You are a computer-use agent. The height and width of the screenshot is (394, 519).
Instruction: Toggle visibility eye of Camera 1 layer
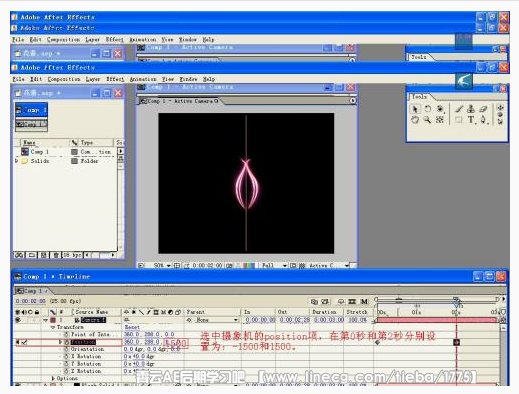pyautogui.click(x=18, y=320)
